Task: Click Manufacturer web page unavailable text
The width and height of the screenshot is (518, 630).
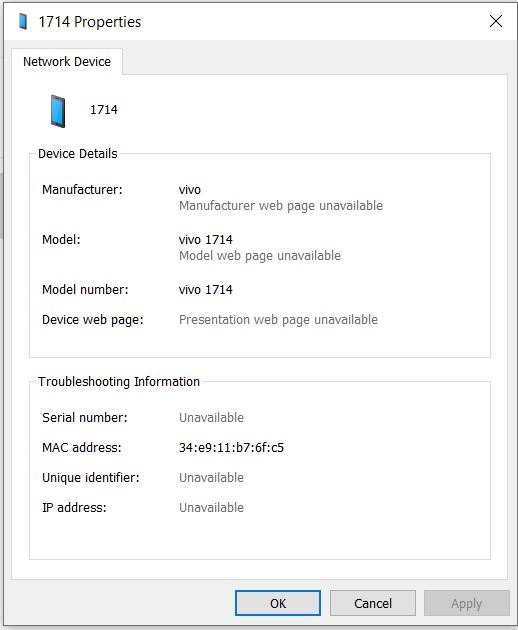Action: click(280, 206)
